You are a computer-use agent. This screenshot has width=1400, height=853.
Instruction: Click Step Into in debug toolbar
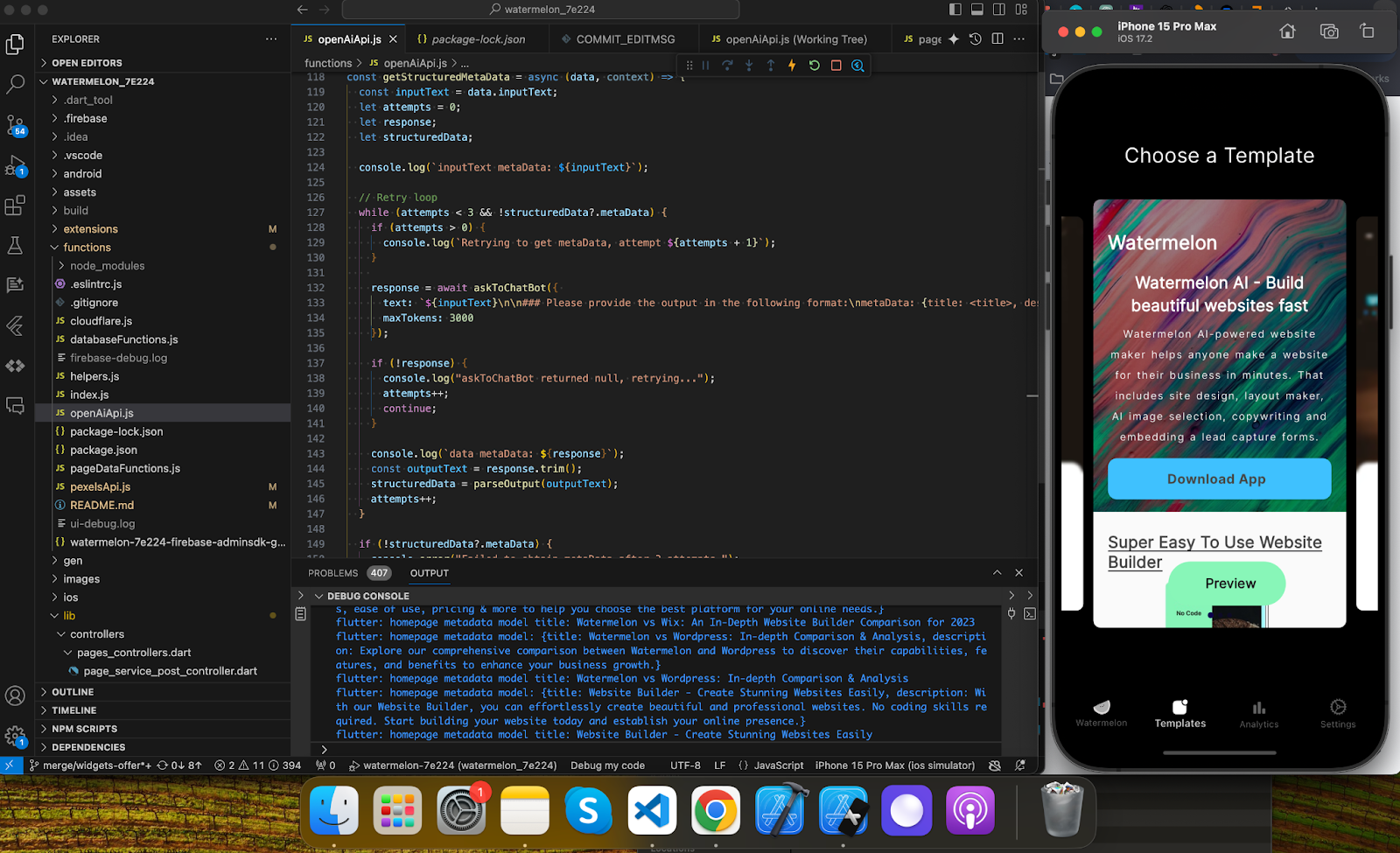coord(749,66)
